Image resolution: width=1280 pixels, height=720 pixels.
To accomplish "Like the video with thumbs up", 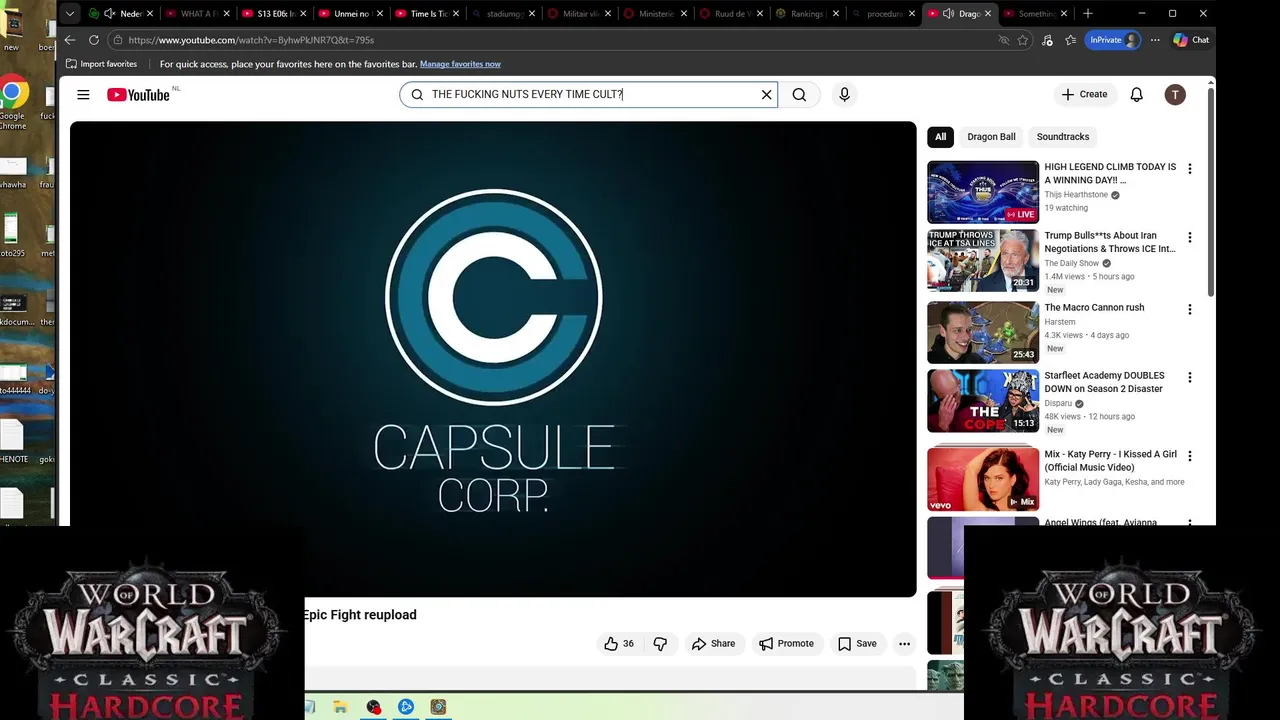I will (619, 644).
